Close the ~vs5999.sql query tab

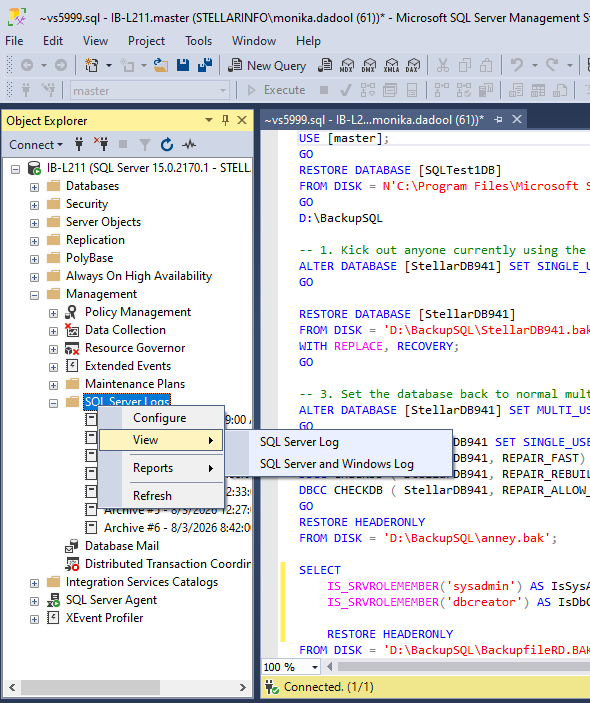tap(517, 119)
